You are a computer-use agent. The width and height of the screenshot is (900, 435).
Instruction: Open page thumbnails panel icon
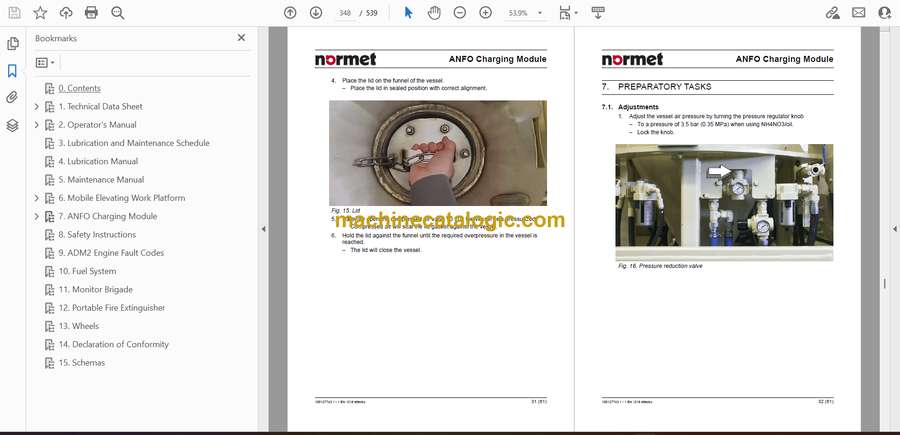click(x=12, y=44)
